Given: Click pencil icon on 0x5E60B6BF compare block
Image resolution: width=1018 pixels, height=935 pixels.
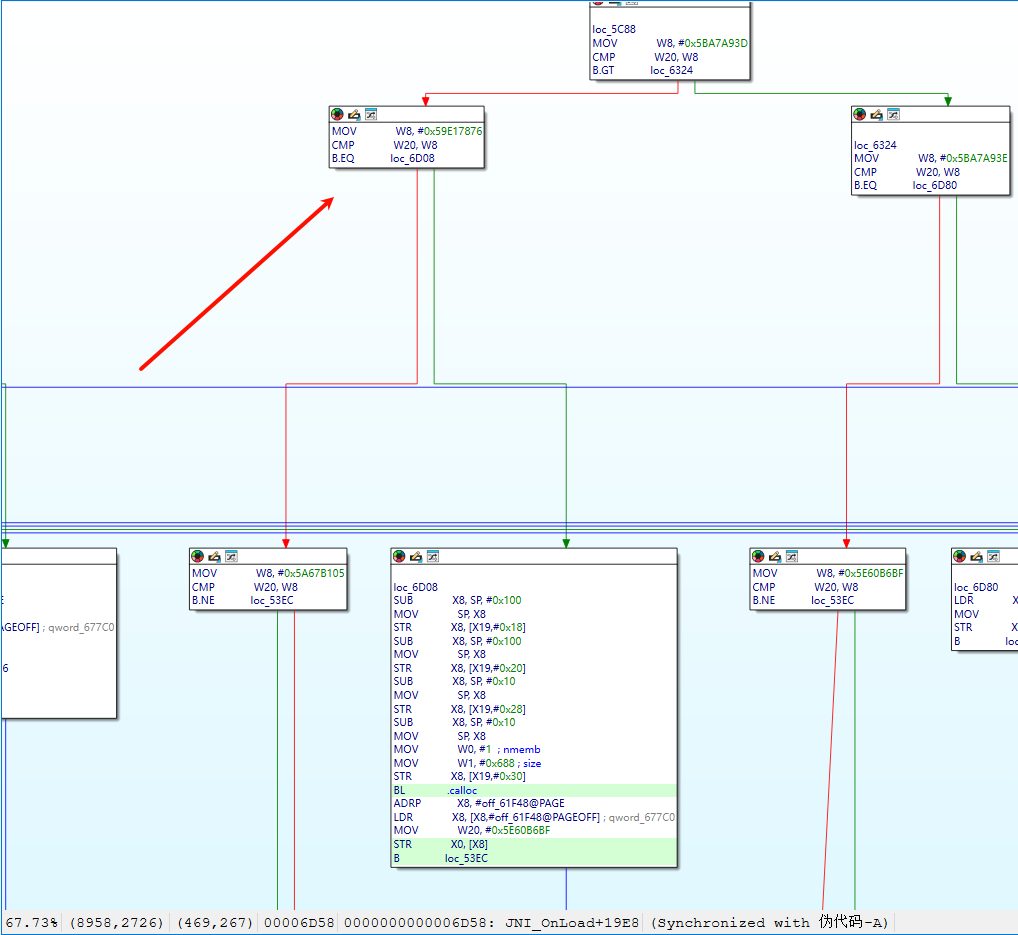Looking at the screenshot, I should [775, 556].
